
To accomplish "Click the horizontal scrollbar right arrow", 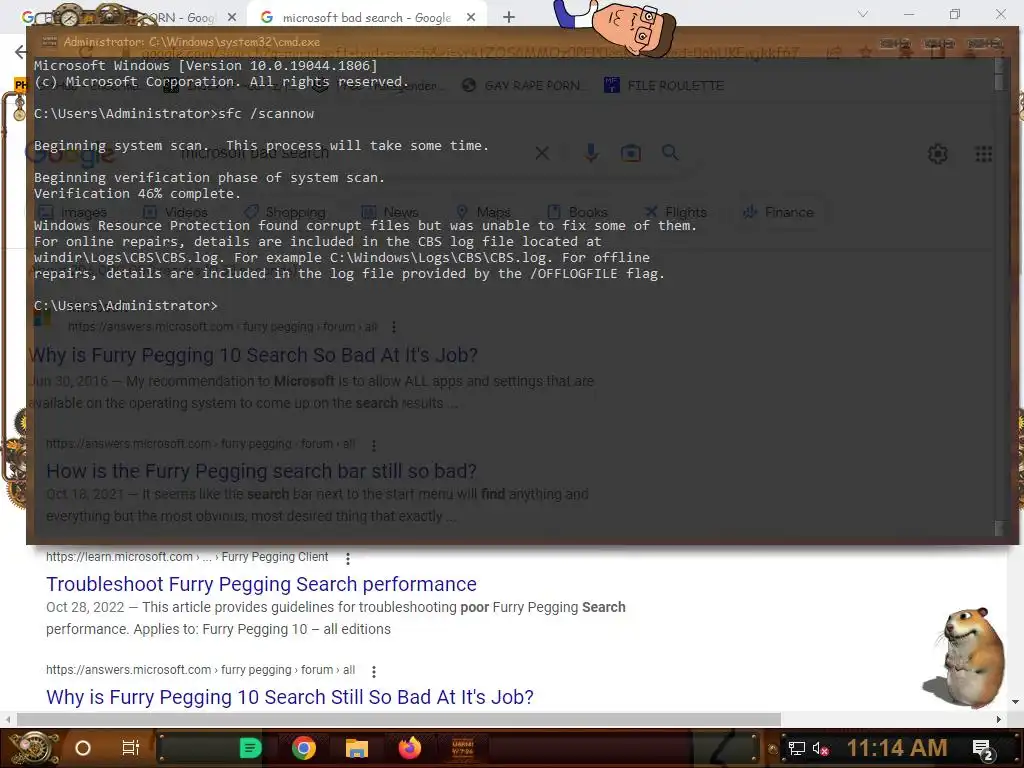I will (x=999, y=719).
